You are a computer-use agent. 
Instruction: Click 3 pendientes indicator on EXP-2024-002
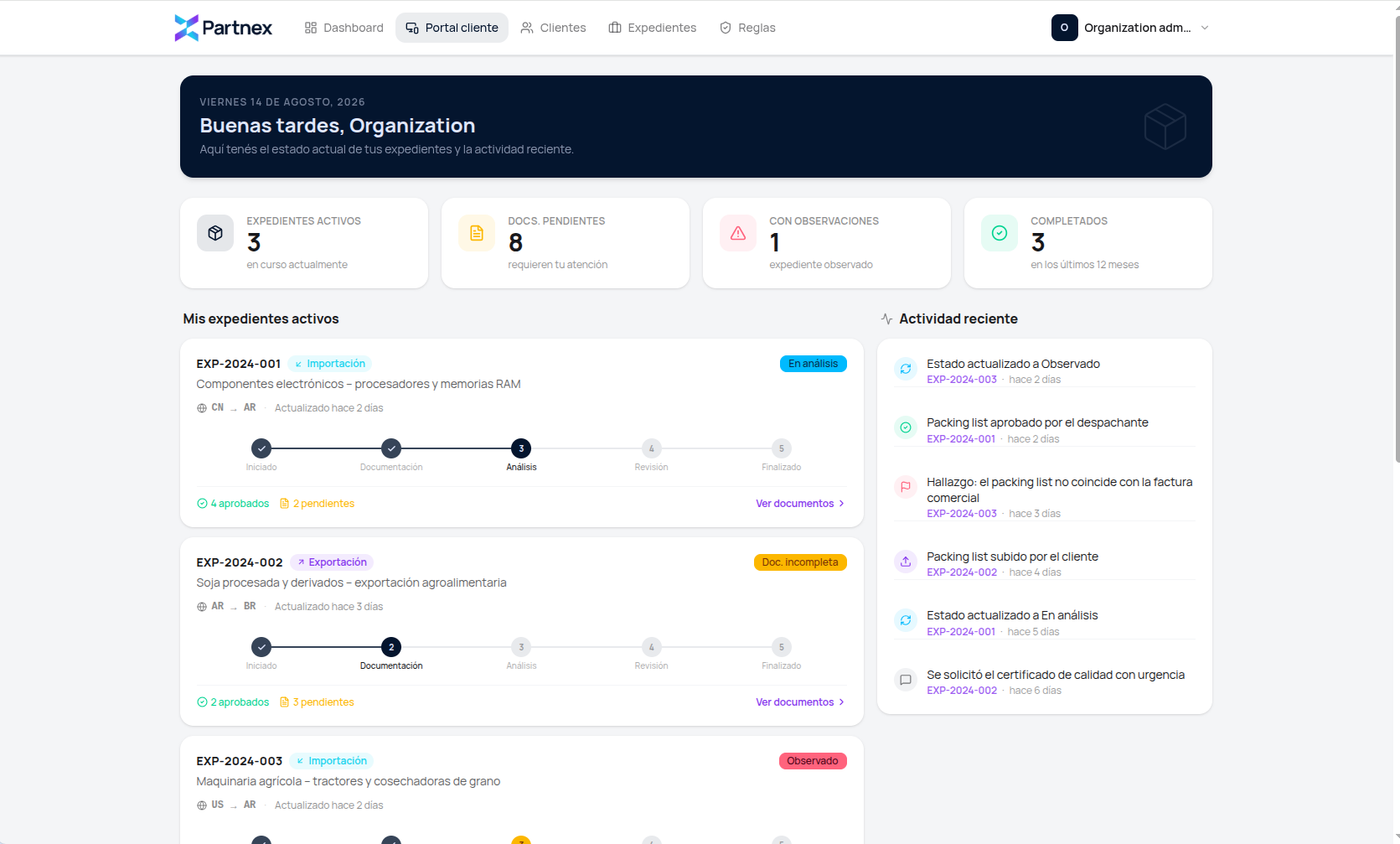click(317, 702)
